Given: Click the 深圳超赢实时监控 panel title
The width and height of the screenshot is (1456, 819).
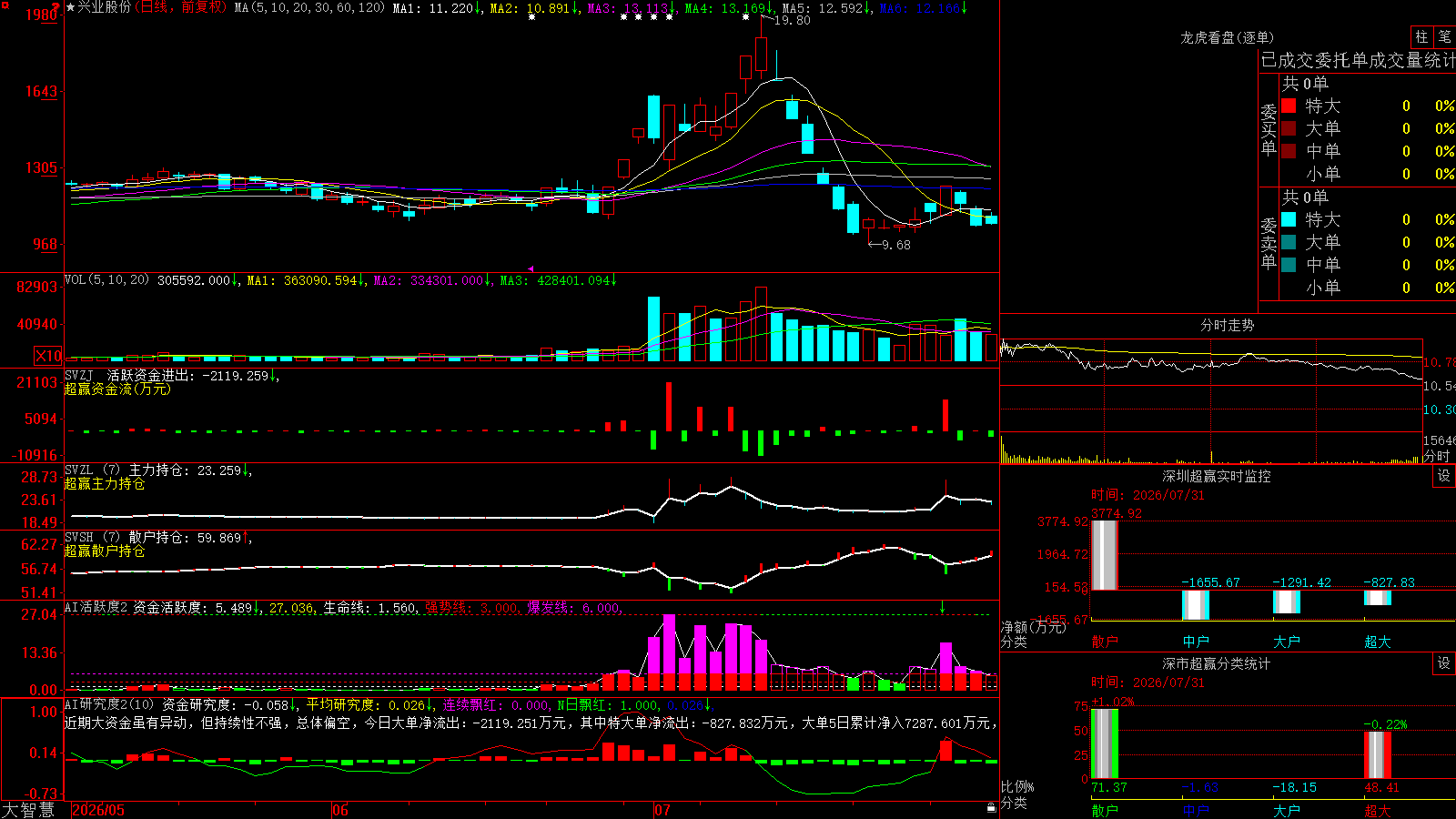Looking at the screenshot, I should pyautogui.click(x=1216, y=476).
